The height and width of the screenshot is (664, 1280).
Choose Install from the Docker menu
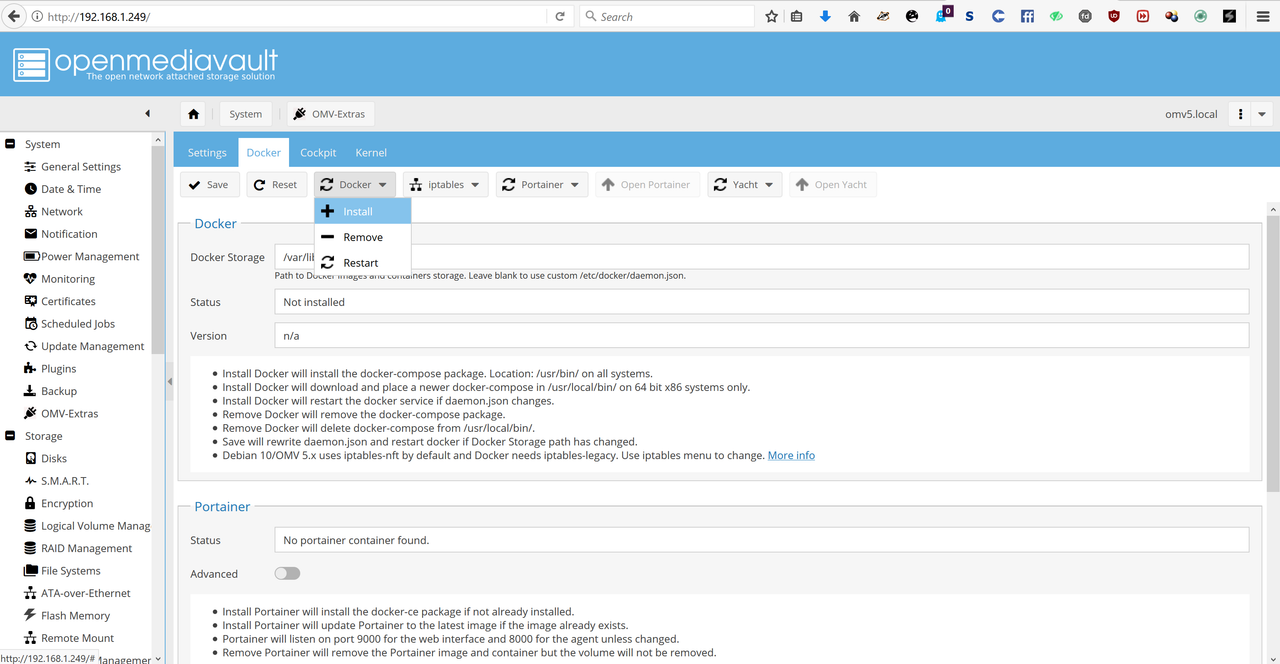(363, 211)
